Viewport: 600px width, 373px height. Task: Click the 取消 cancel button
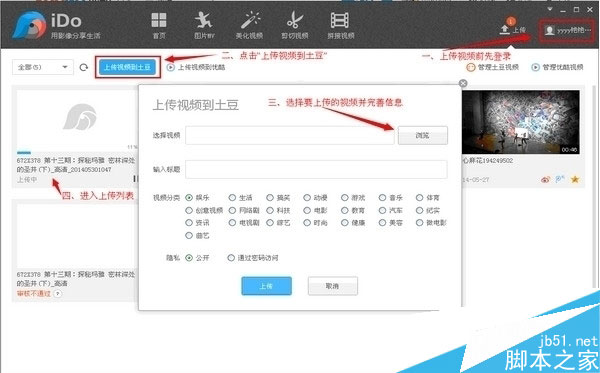point(333,286)
